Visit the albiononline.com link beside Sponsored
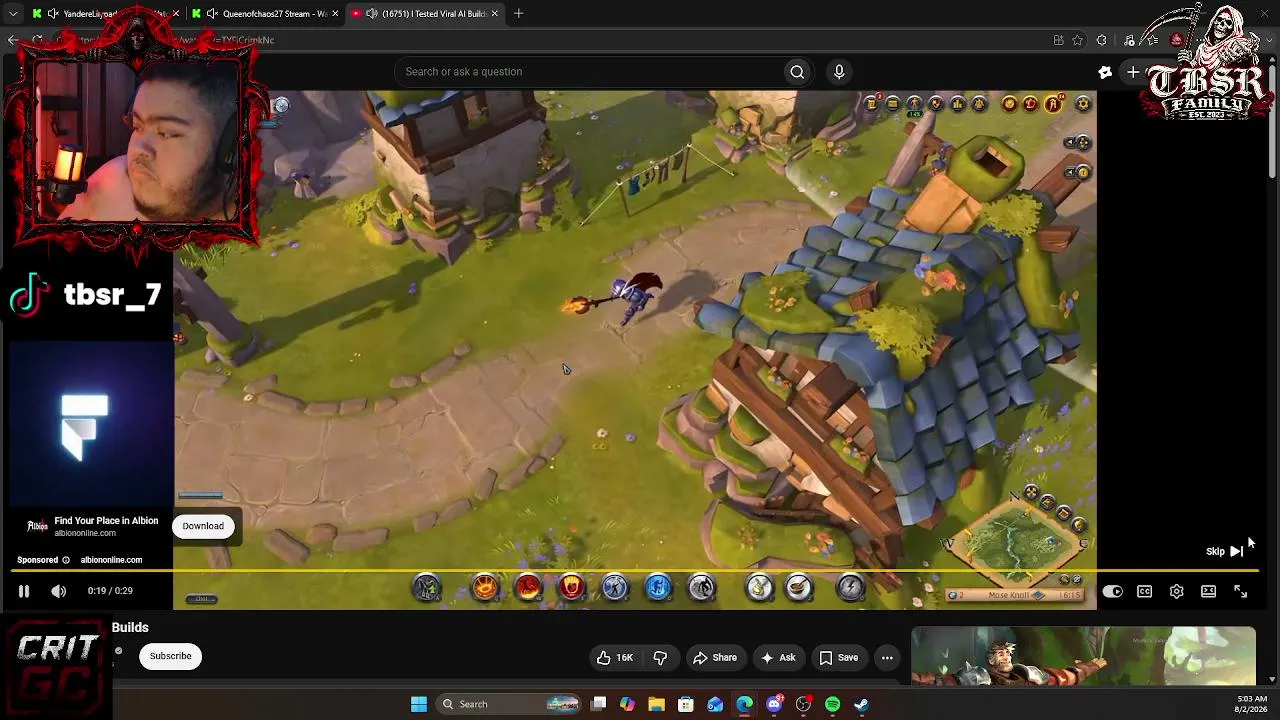Viewport: 1280px width, 720px height. pos(111,560)
